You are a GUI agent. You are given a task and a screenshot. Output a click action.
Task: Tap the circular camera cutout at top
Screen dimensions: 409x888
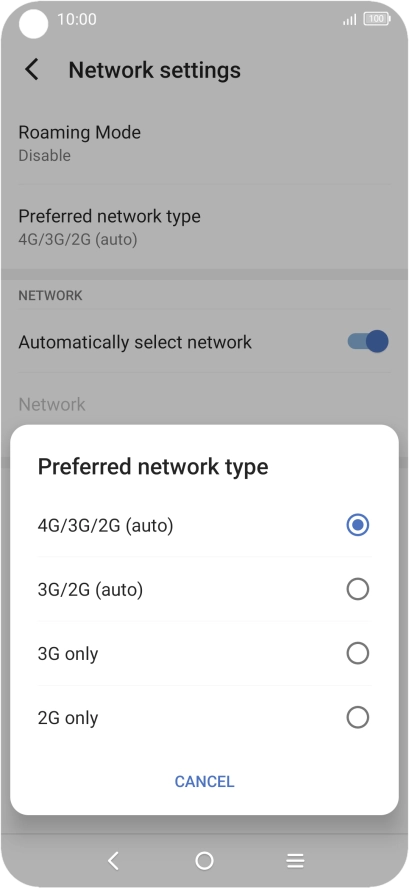point(33,24)
